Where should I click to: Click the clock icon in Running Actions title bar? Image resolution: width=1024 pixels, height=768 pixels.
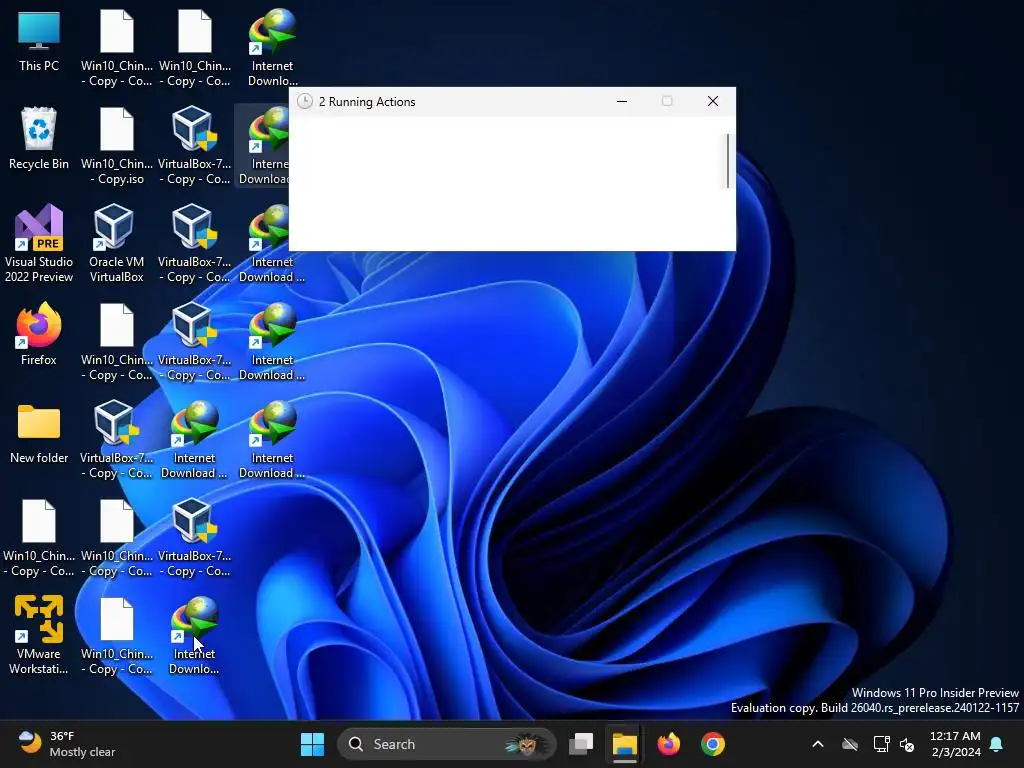coord(304,101)
